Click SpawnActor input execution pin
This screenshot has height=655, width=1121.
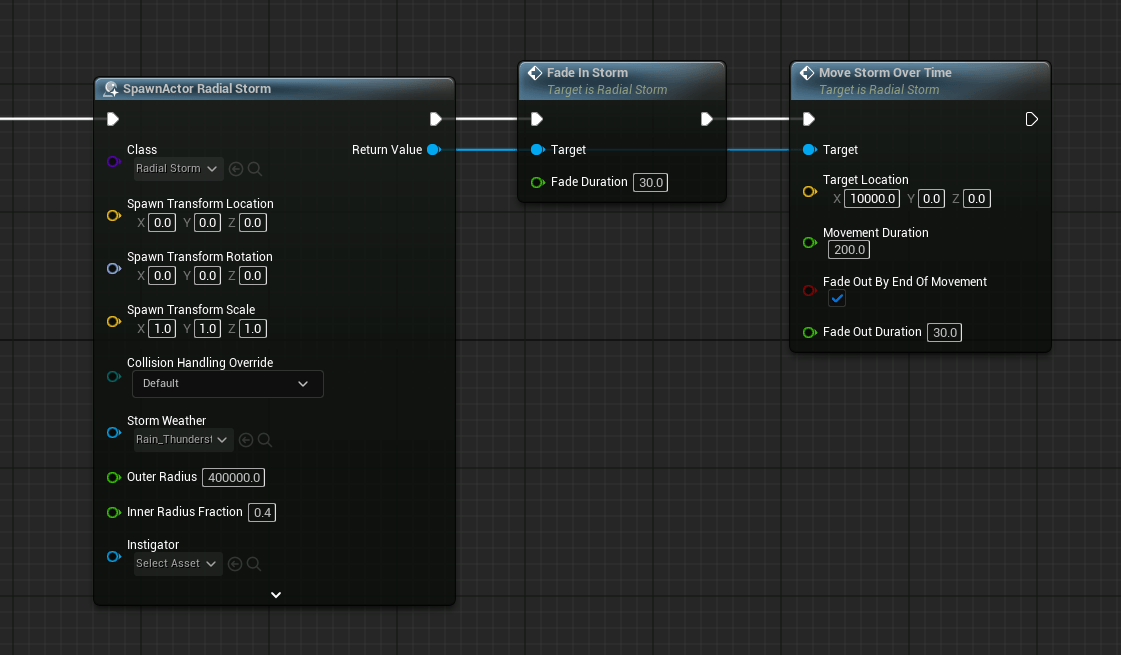click(112, 119)
